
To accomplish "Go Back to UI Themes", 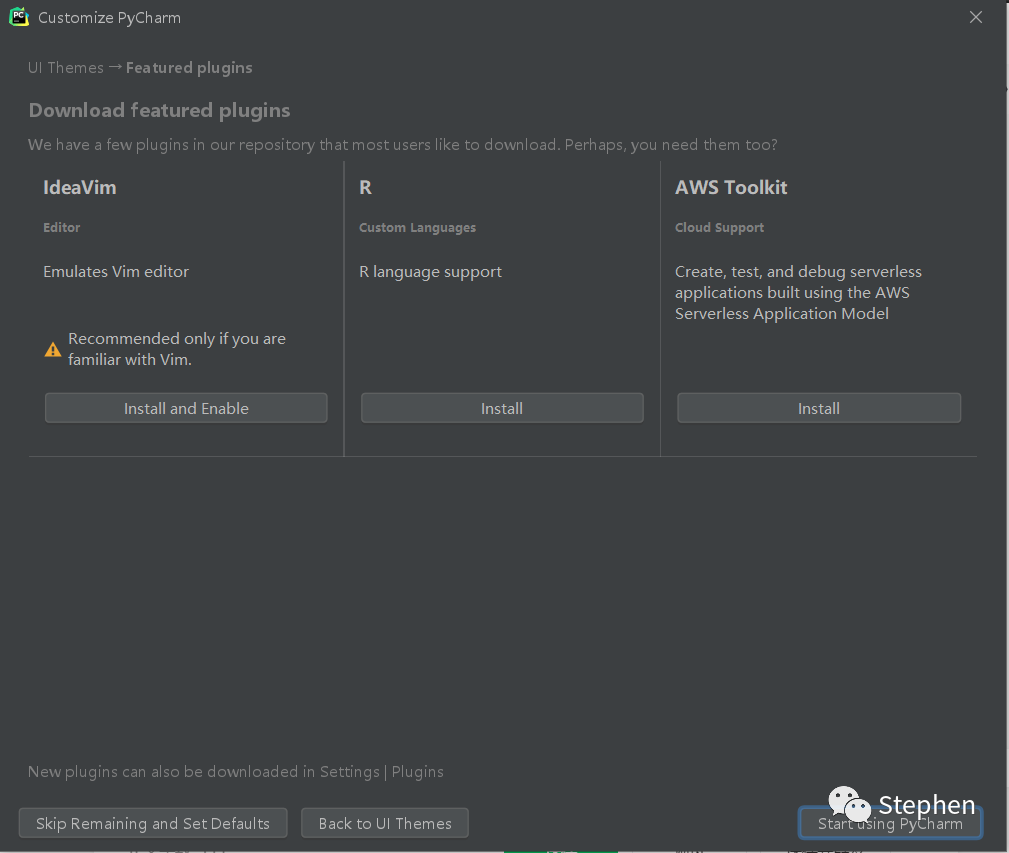I will 385,823.
